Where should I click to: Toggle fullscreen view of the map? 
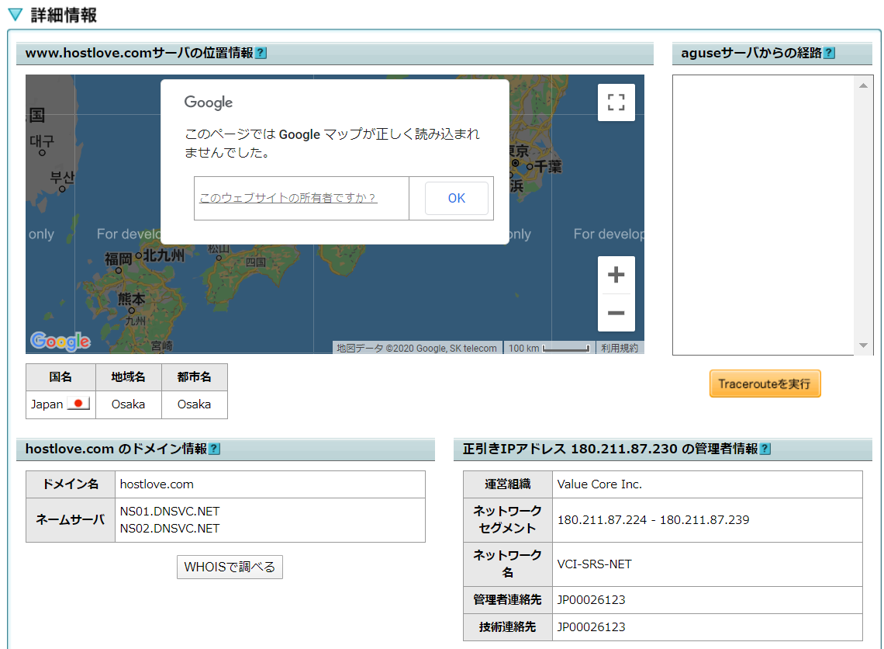coord(616,103)
